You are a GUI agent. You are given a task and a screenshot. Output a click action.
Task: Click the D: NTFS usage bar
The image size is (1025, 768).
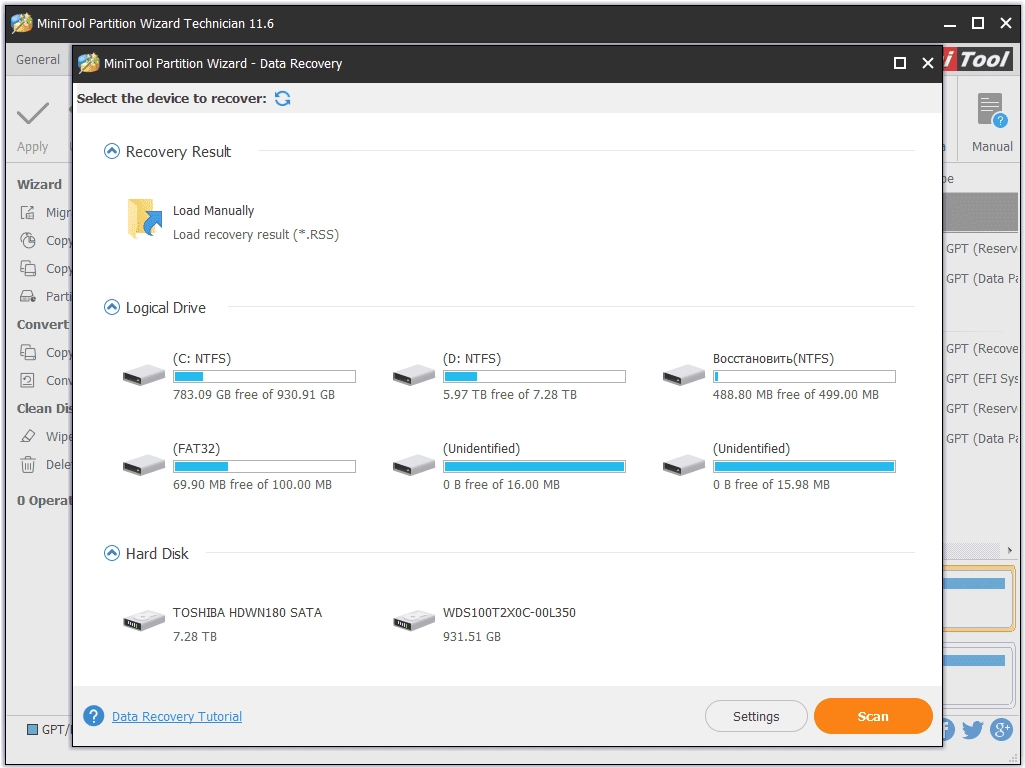(x=534, y=376)
